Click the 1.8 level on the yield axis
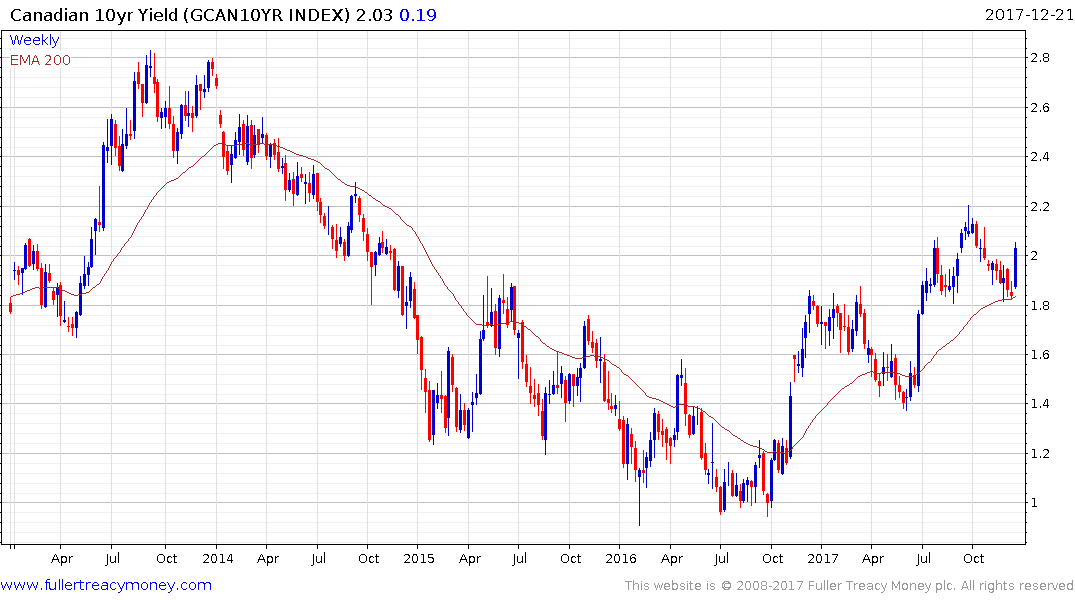Viewport: 1075px width, 600px height. pyautogui.click(x=1040, y=306)
